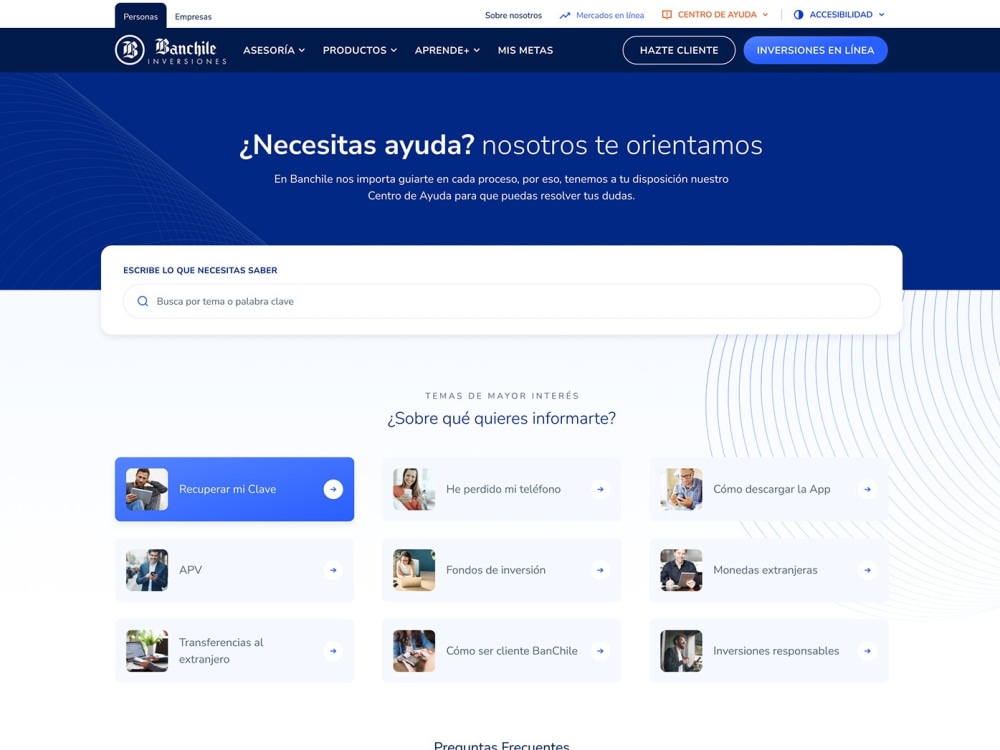Viewport: 1000px width, 750px height.
Task: Open the Monedas extranjeras thumbnail image
Action: pyautogui.click(x=681, y=570)
